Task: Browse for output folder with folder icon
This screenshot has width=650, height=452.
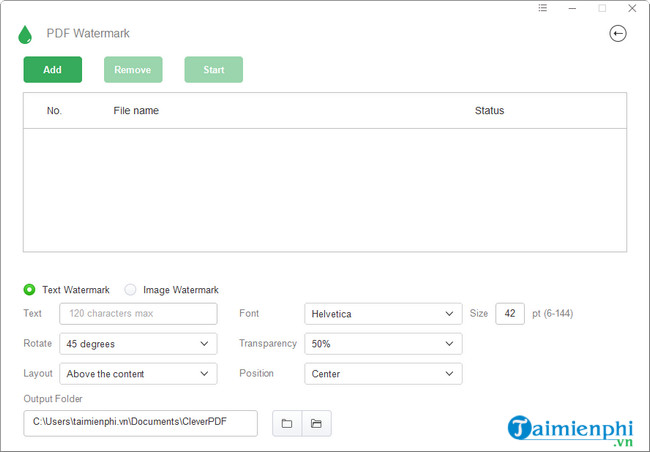Action: [287, 423]
